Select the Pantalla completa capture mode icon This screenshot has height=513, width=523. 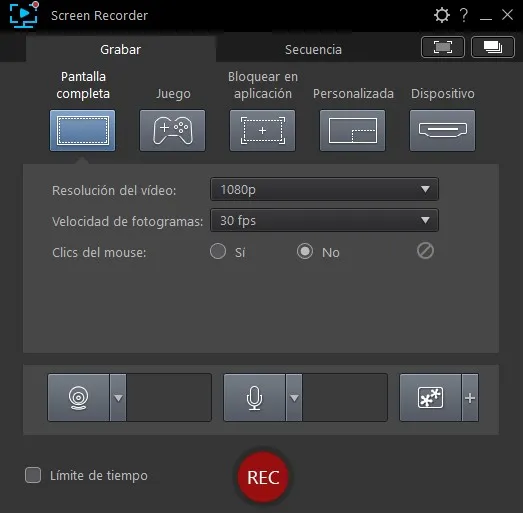click(83, 130)
